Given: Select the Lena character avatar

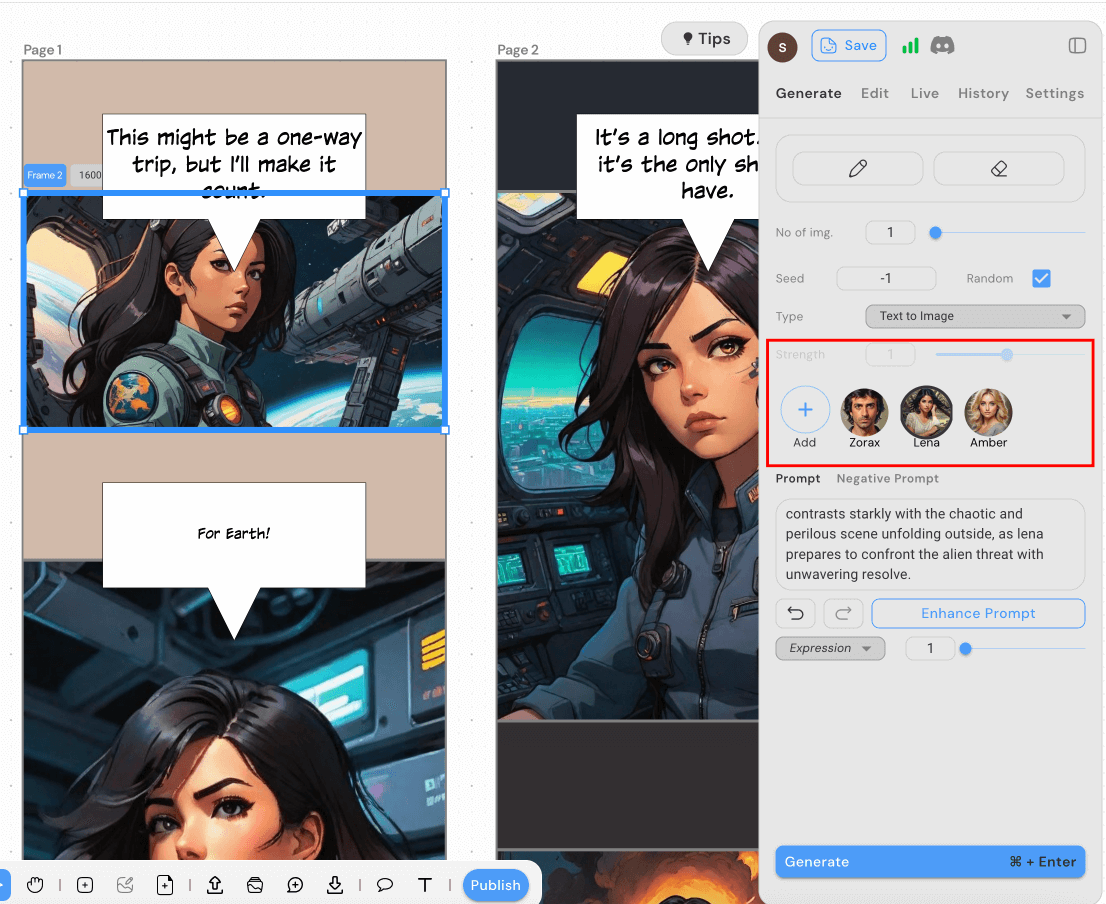Looking at the screenshot, I should (x=926, y=412).
